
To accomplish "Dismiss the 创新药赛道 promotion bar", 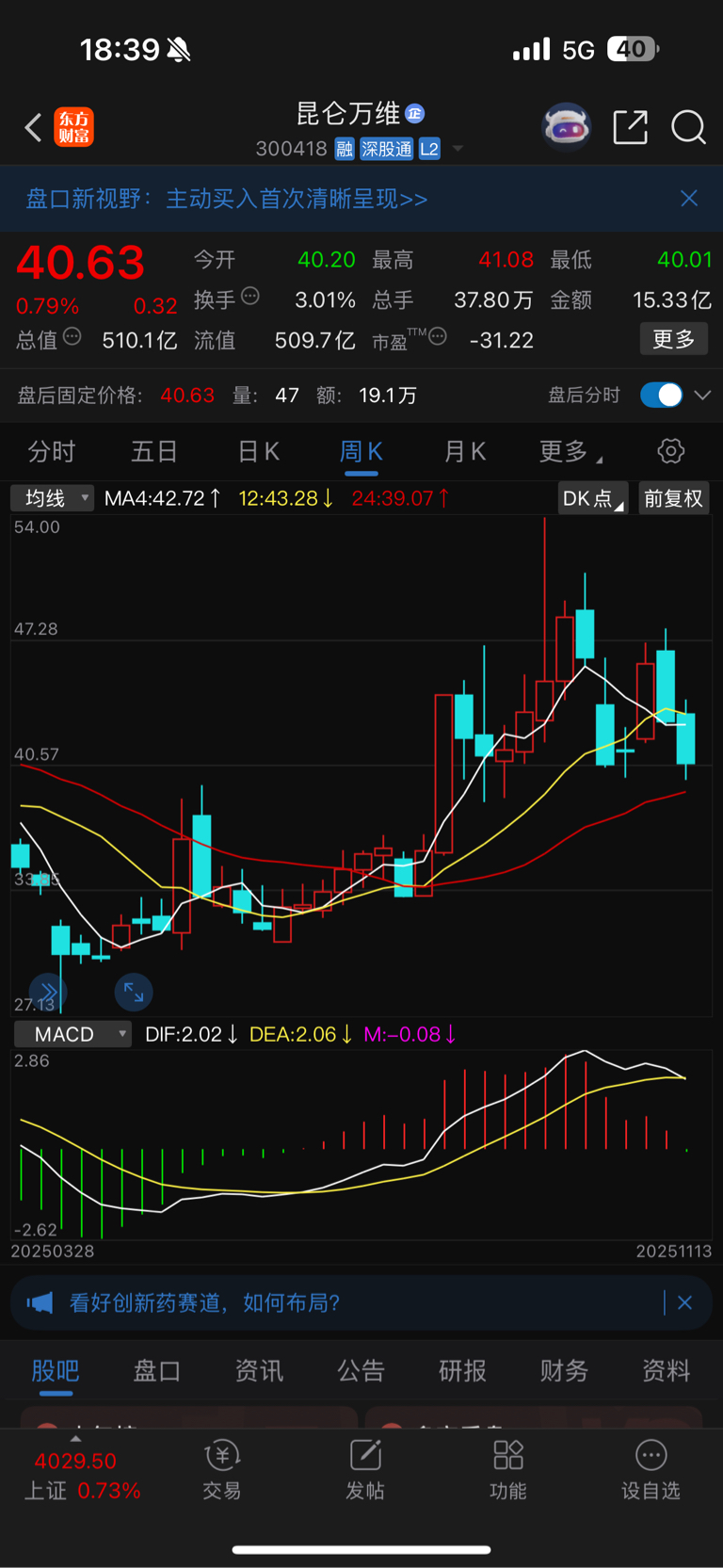I will click(685, 1302).
